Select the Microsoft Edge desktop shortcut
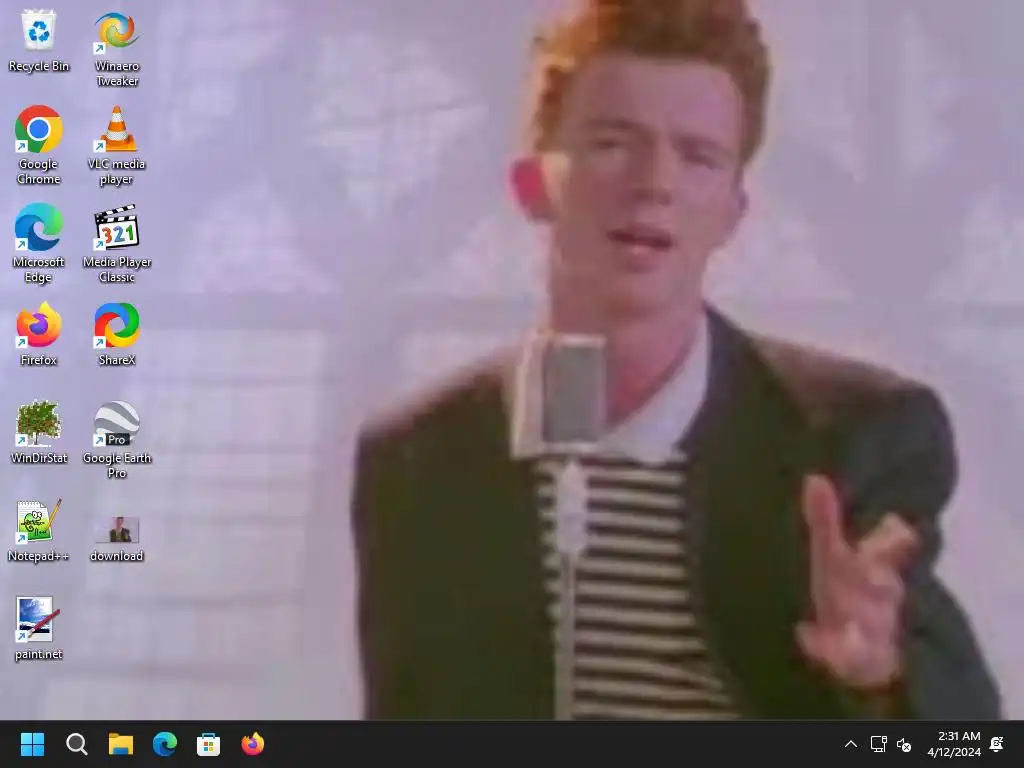The width and height of the screenshot is (1024, 768). 39,243
